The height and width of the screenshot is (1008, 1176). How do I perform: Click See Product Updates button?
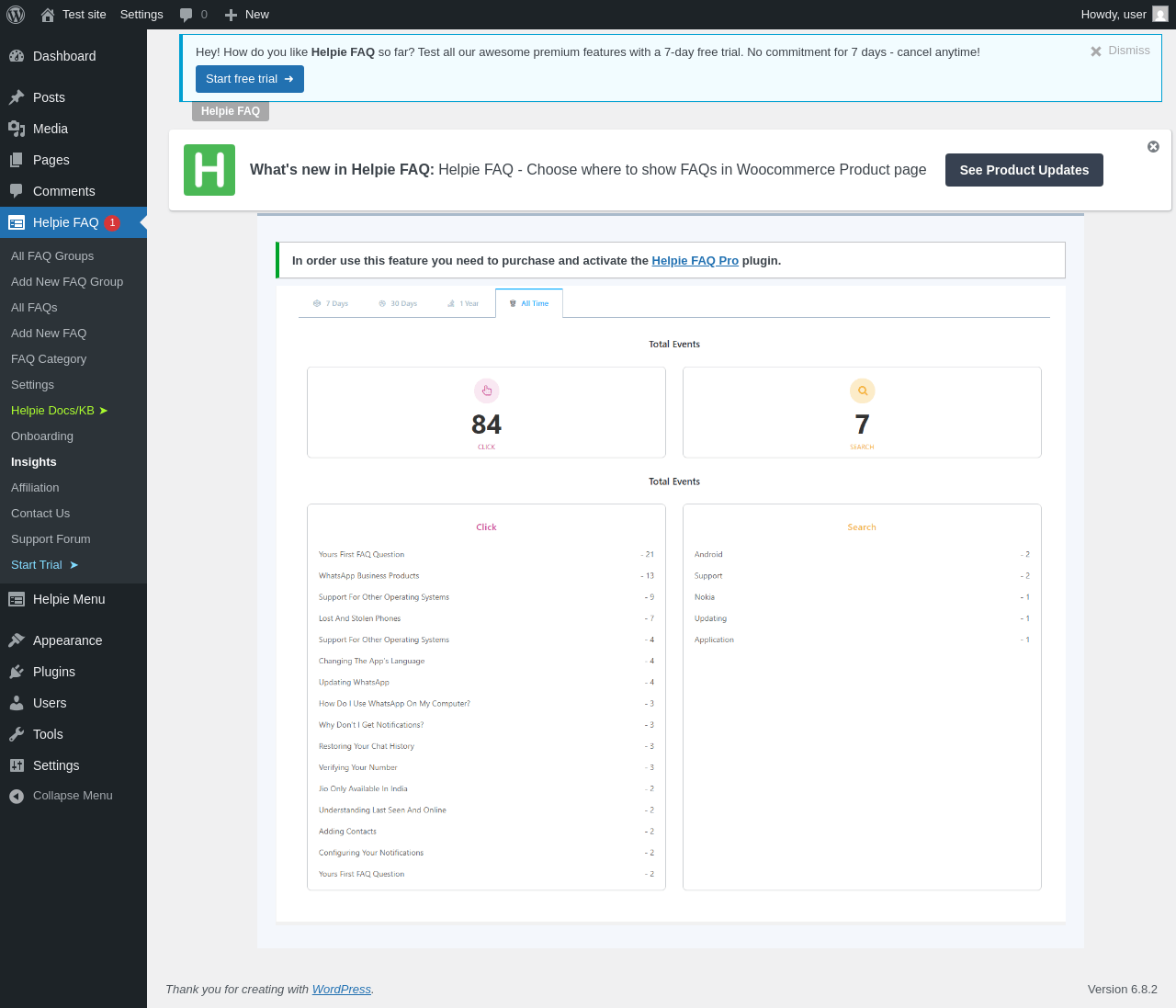pyautogui.click(x=1024, y=170)
